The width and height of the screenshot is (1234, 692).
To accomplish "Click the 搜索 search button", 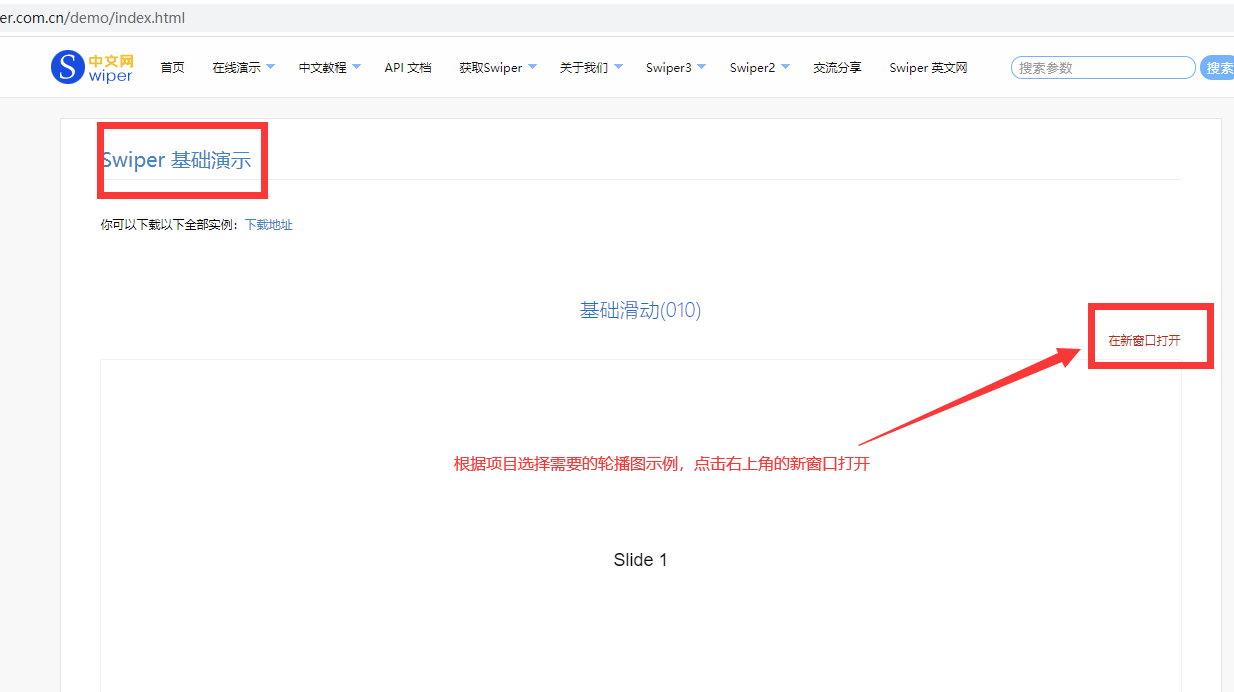I will [x=1222, y=67].
